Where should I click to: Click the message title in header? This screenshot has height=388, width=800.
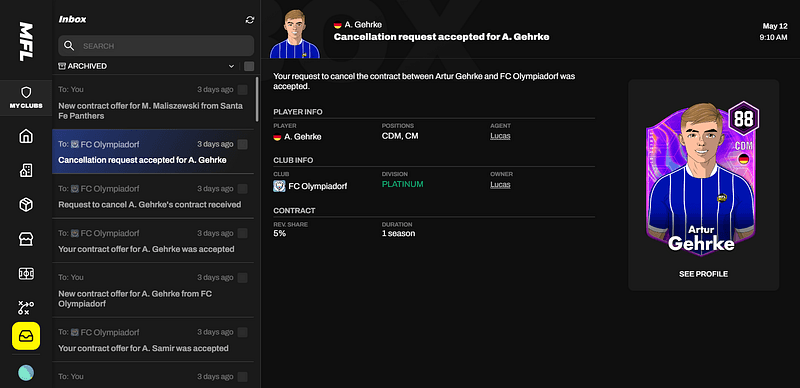pyautogui.click(x=441, y=37)
